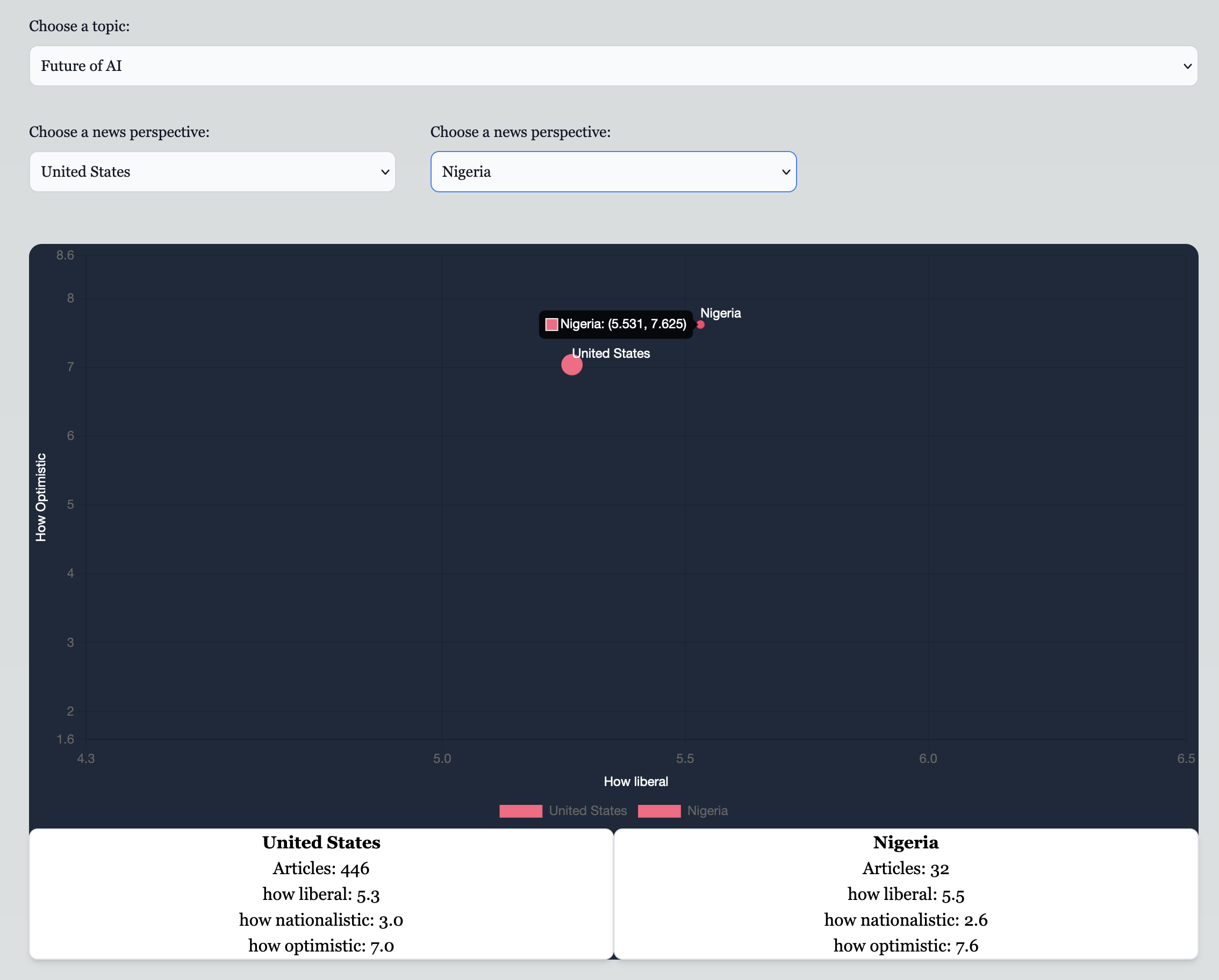This screenshot has width=1219, height=980.
Task: Click the How Optimistic axis title
Action: coord(41,498)
